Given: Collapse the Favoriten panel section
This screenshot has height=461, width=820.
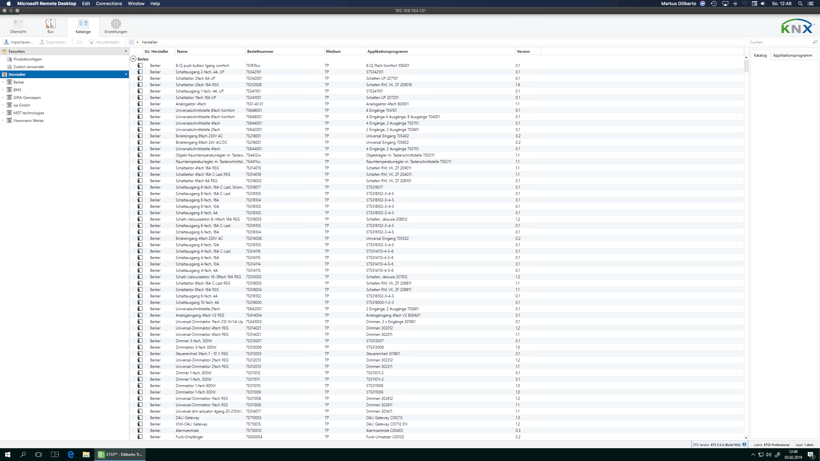Looking at the screenshot, I should pos(126,52).
